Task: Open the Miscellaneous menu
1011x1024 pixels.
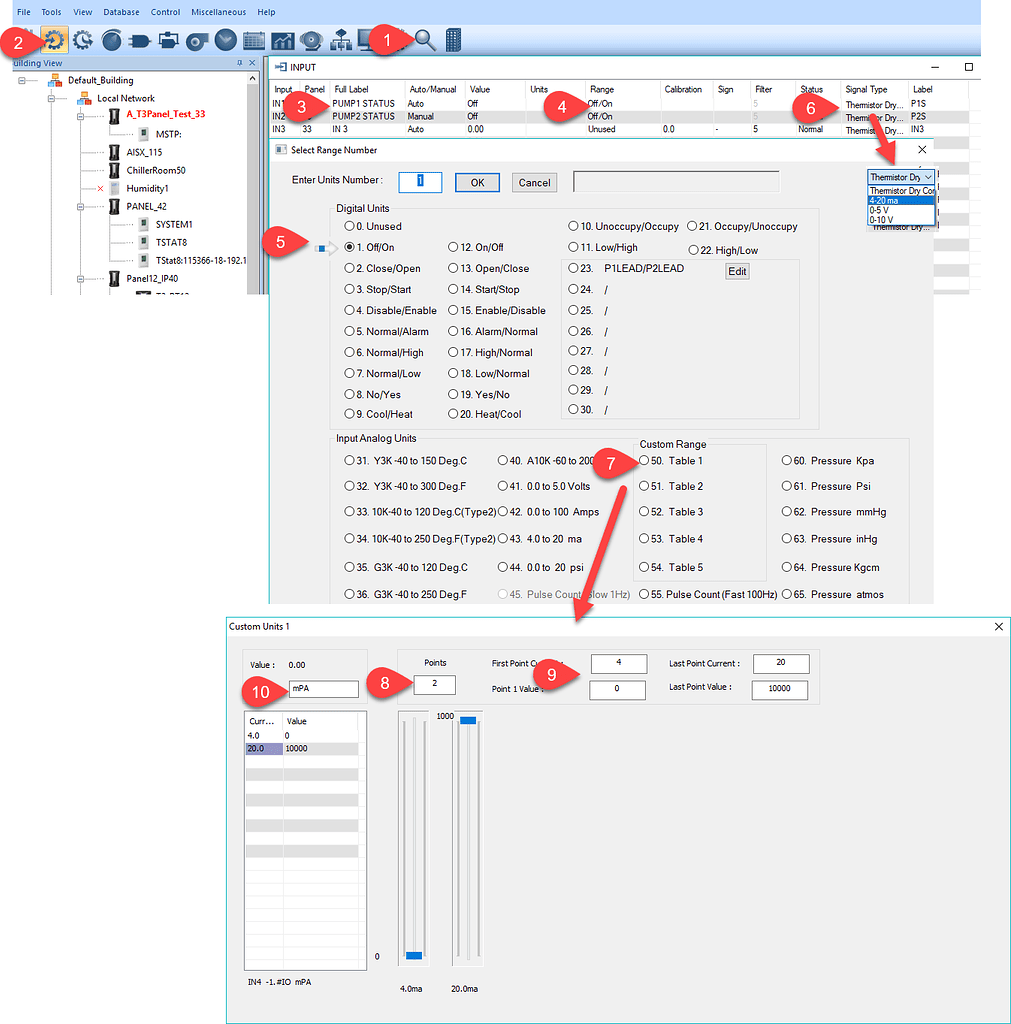Action: coord(217,12)
